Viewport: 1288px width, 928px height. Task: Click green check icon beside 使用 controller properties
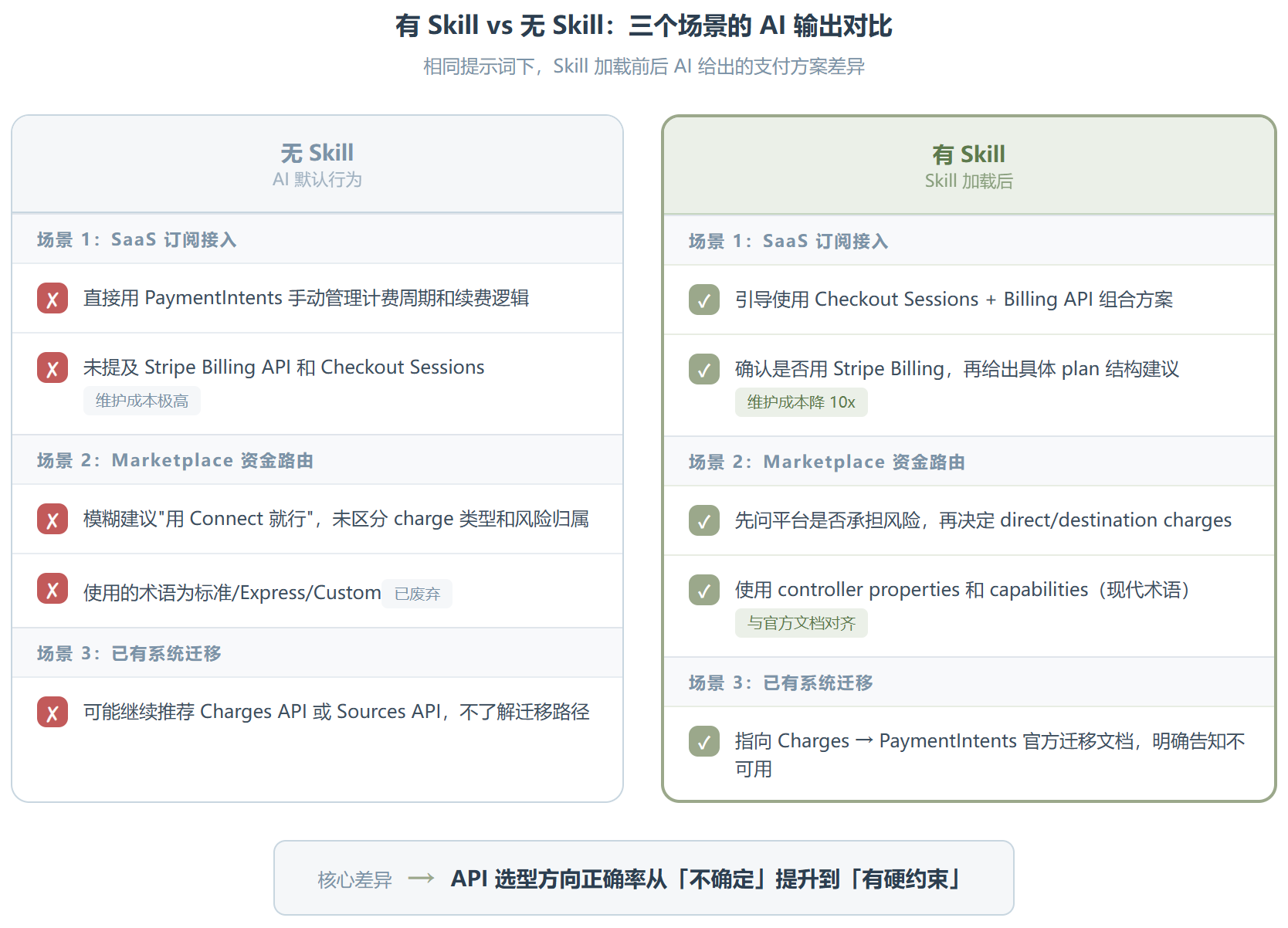(704, 590)
